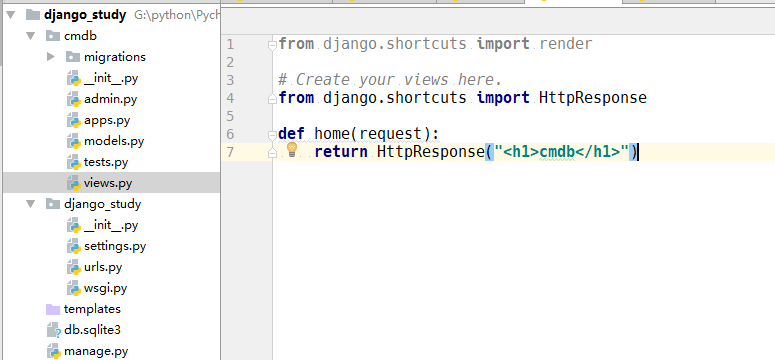Click the word render on line 1
Image resolution: width=775 pixels, height=360 pixels.
click(565, 44)
